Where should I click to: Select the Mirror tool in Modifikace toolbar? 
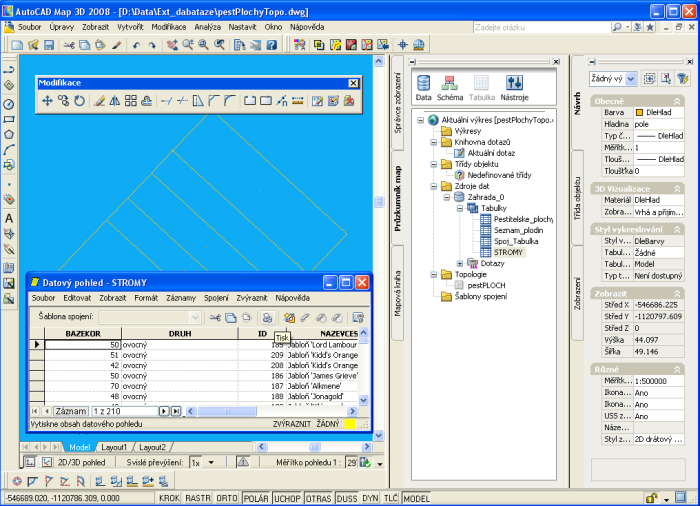click(115, 101)
